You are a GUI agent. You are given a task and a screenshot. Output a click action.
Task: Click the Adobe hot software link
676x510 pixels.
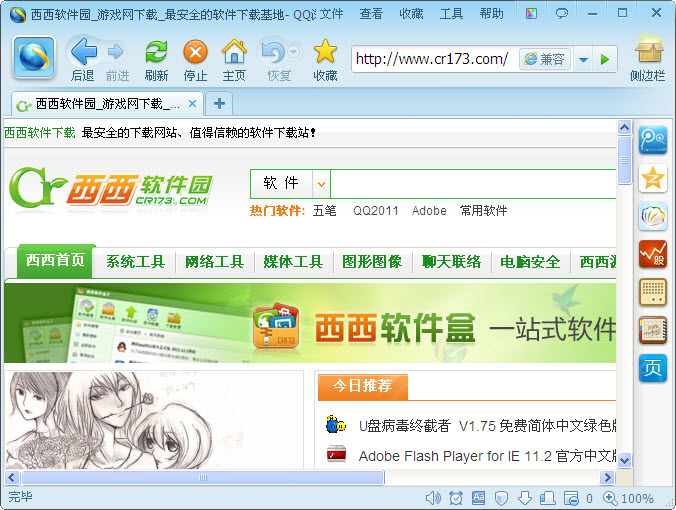tap(429, 210)
